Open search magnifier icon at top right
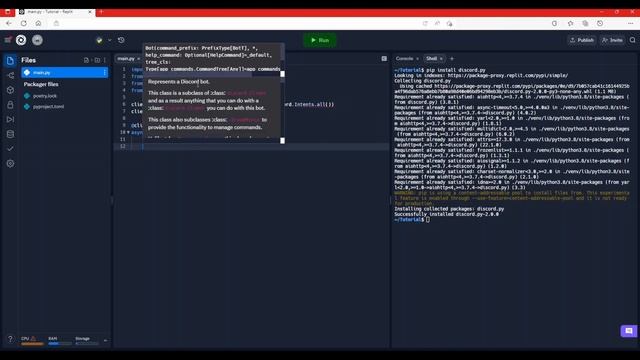Image resolution: width=640 pixels, height=360 pixels. (632, 40)
